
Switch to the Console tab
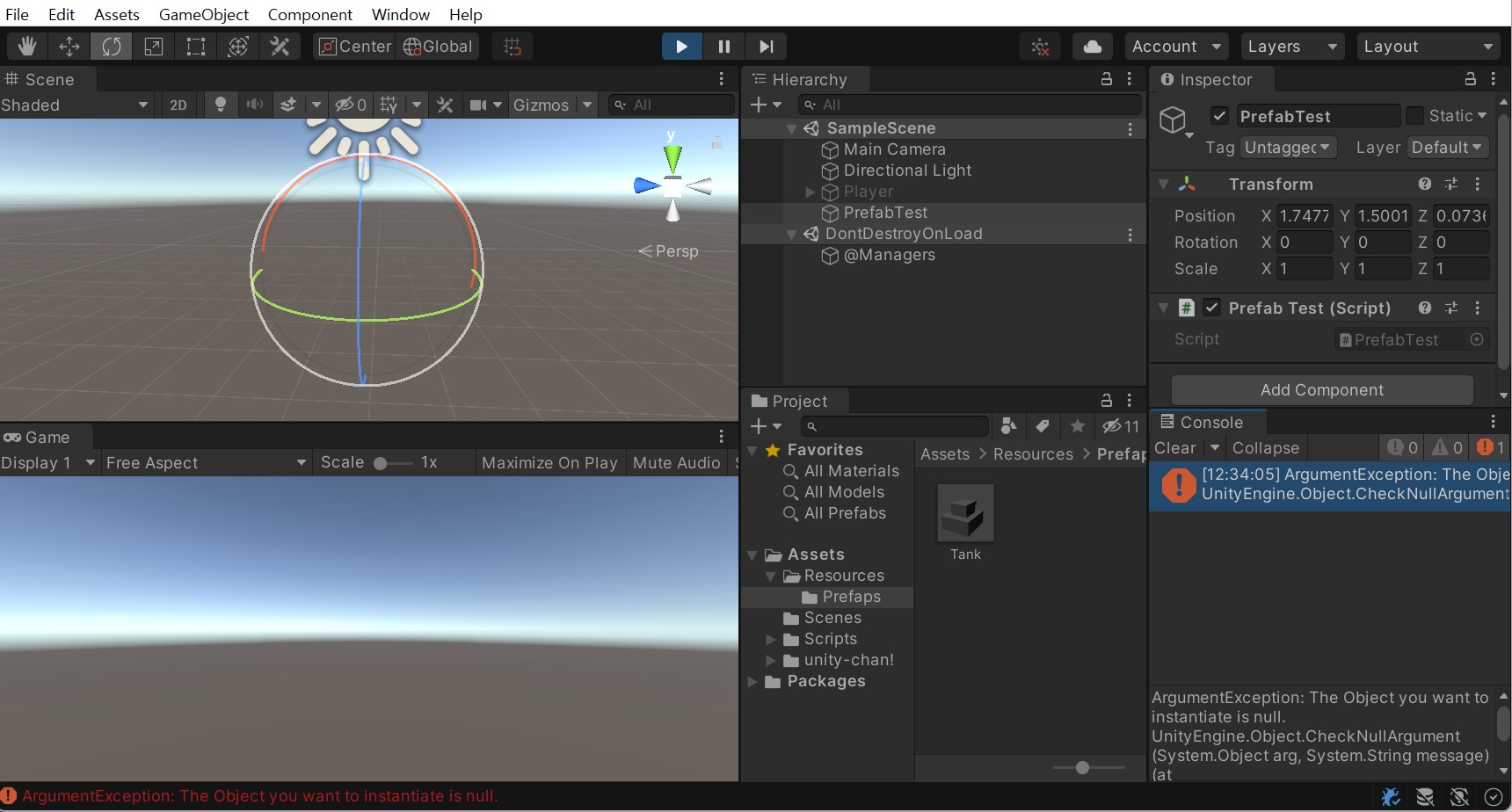pyautogui.click(x=1210, y=423)
